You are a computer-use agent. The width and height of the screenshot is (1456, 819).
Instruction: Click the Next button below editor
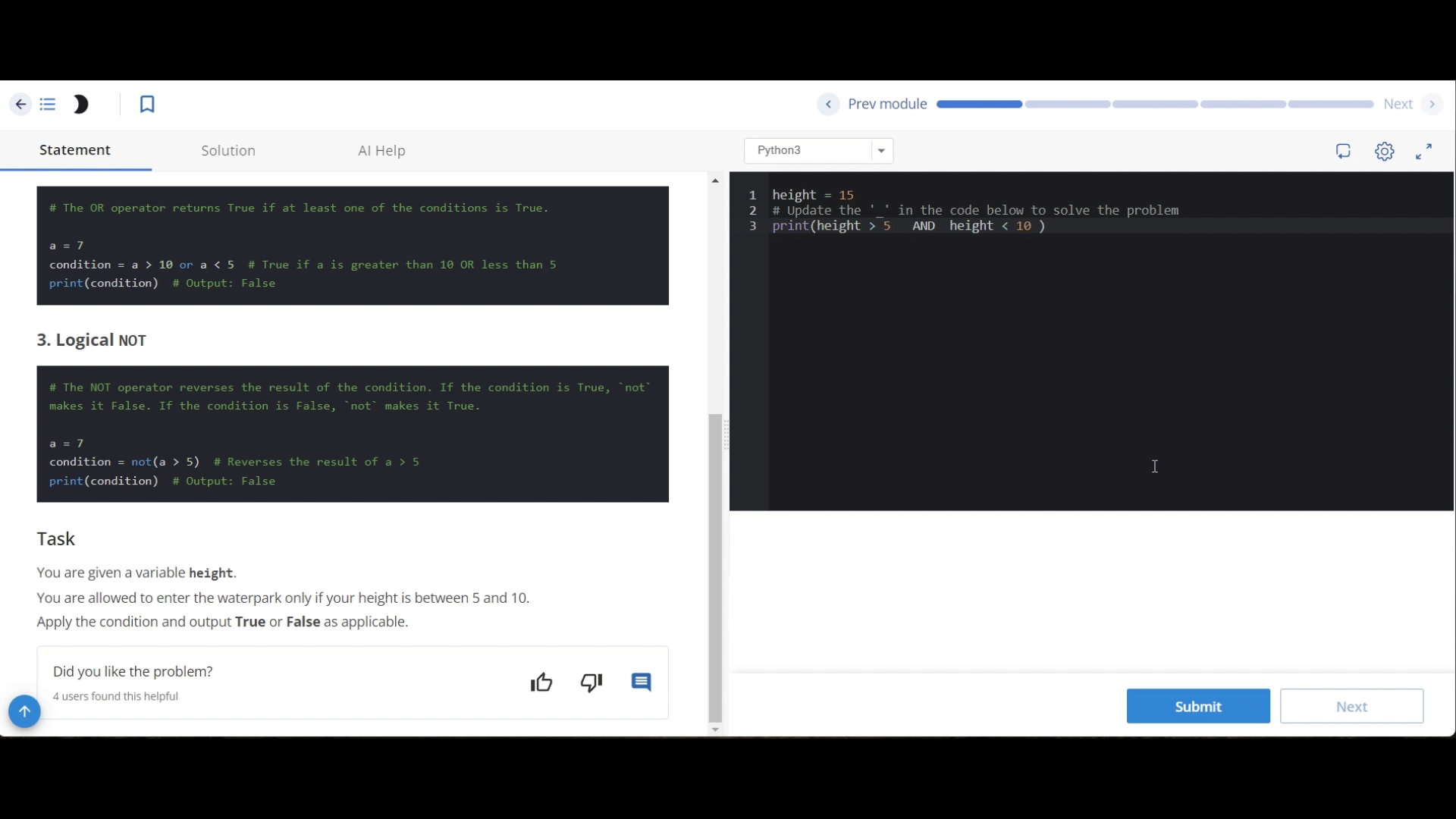[x=1351, y=706]
